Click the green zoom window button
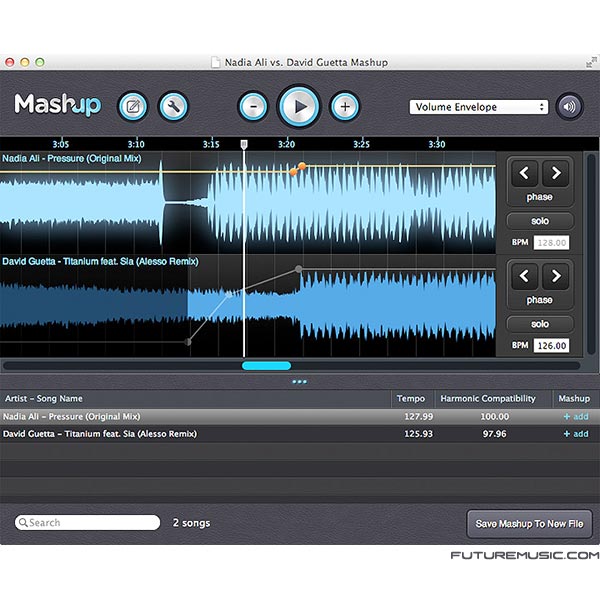This screenshot has height=600, width=600. 40,62
